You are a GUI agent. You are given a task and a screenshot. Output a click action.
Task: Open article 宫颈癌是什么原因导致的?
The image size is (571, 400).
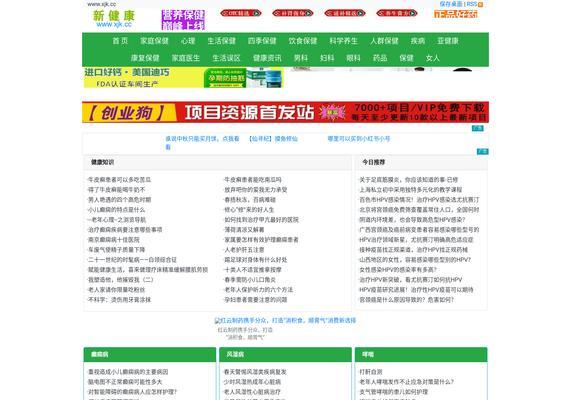[406, 300]
